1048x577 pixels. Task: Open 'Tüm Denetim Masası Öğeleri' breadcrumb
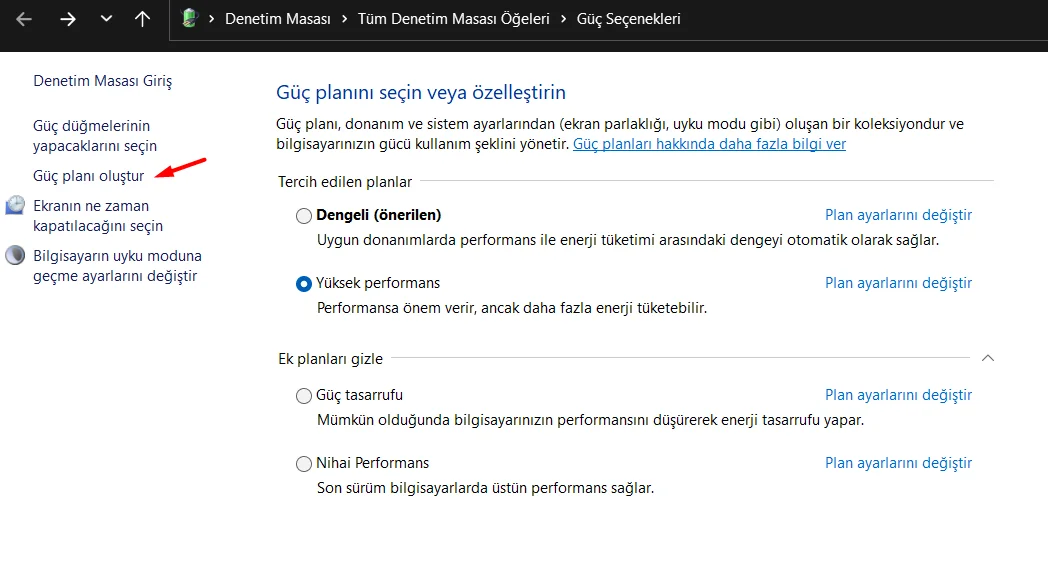tap(453, 18)
